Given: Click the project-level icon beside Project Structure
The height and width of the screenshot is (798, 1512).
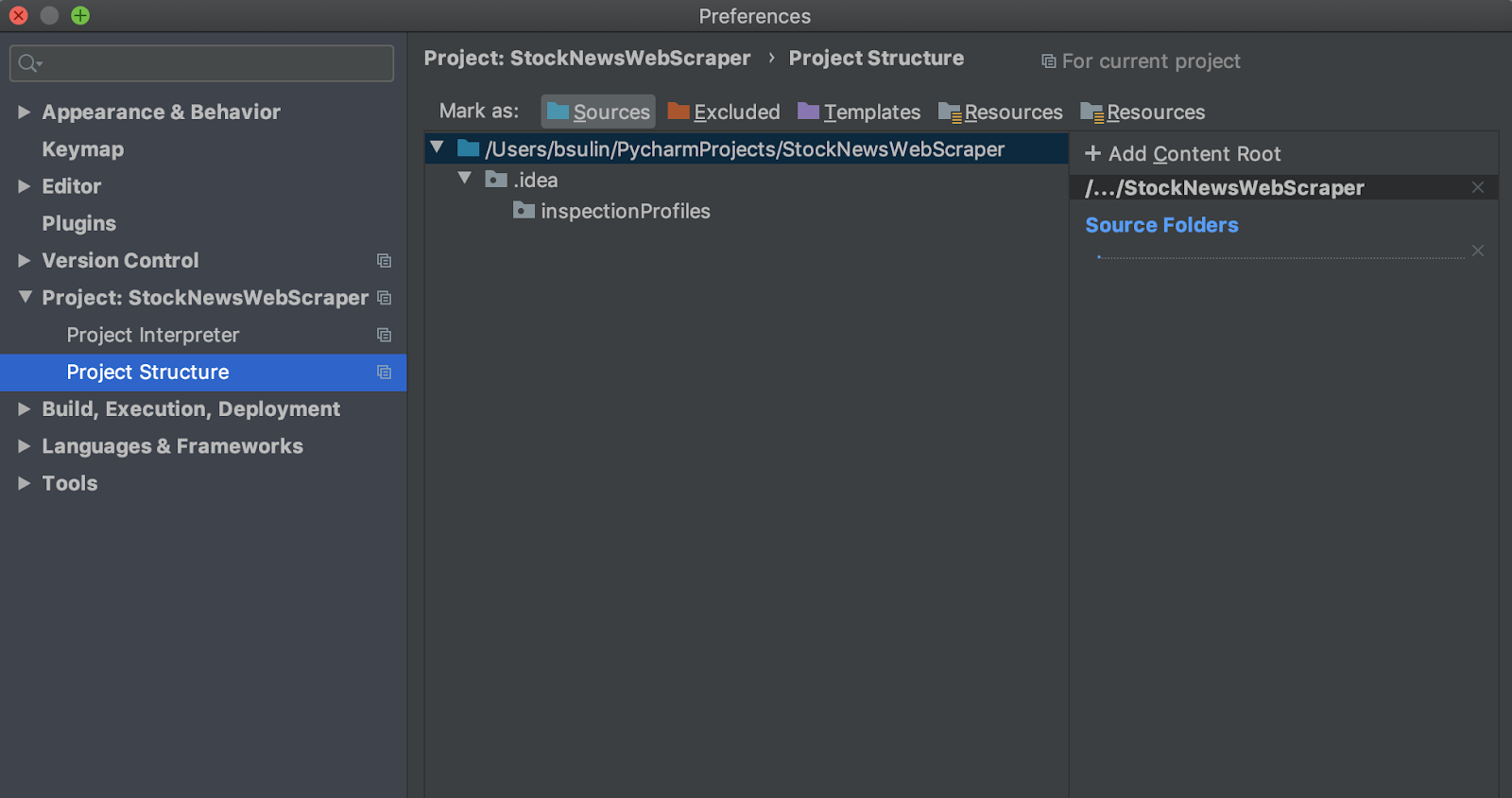Looking at the screenshot, I should 384,373.
